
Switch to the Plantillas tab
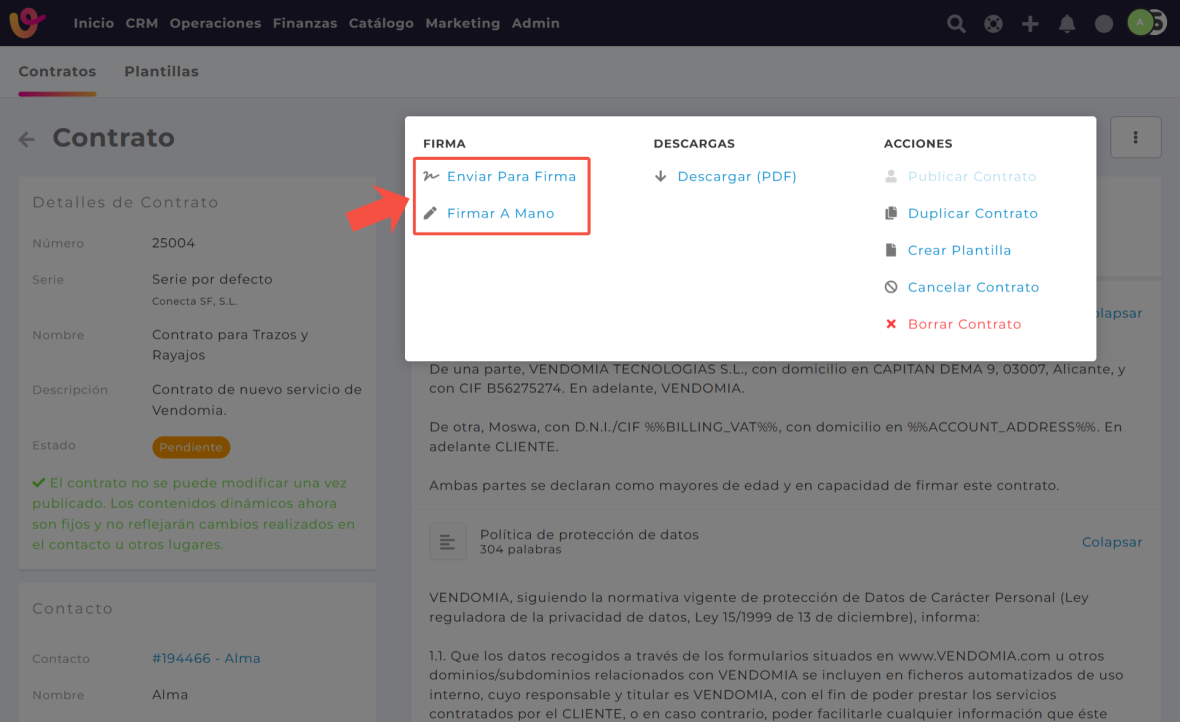161,72
